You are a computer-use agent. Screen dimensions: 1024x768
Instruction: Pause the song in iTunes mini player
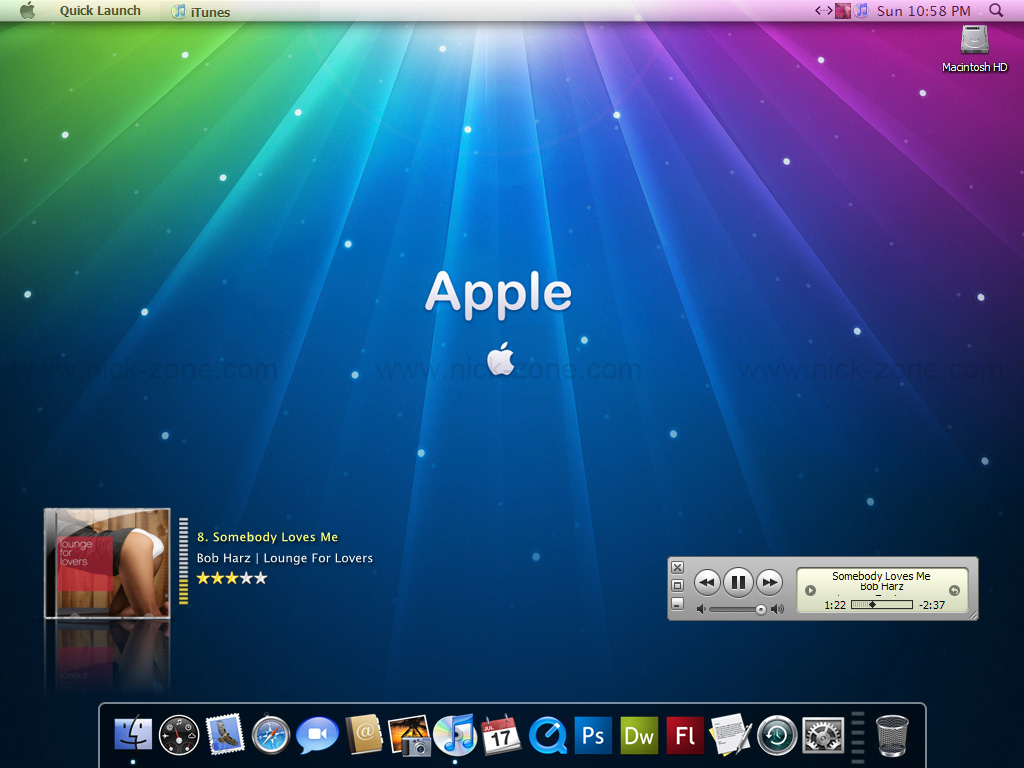click(739, 582)
